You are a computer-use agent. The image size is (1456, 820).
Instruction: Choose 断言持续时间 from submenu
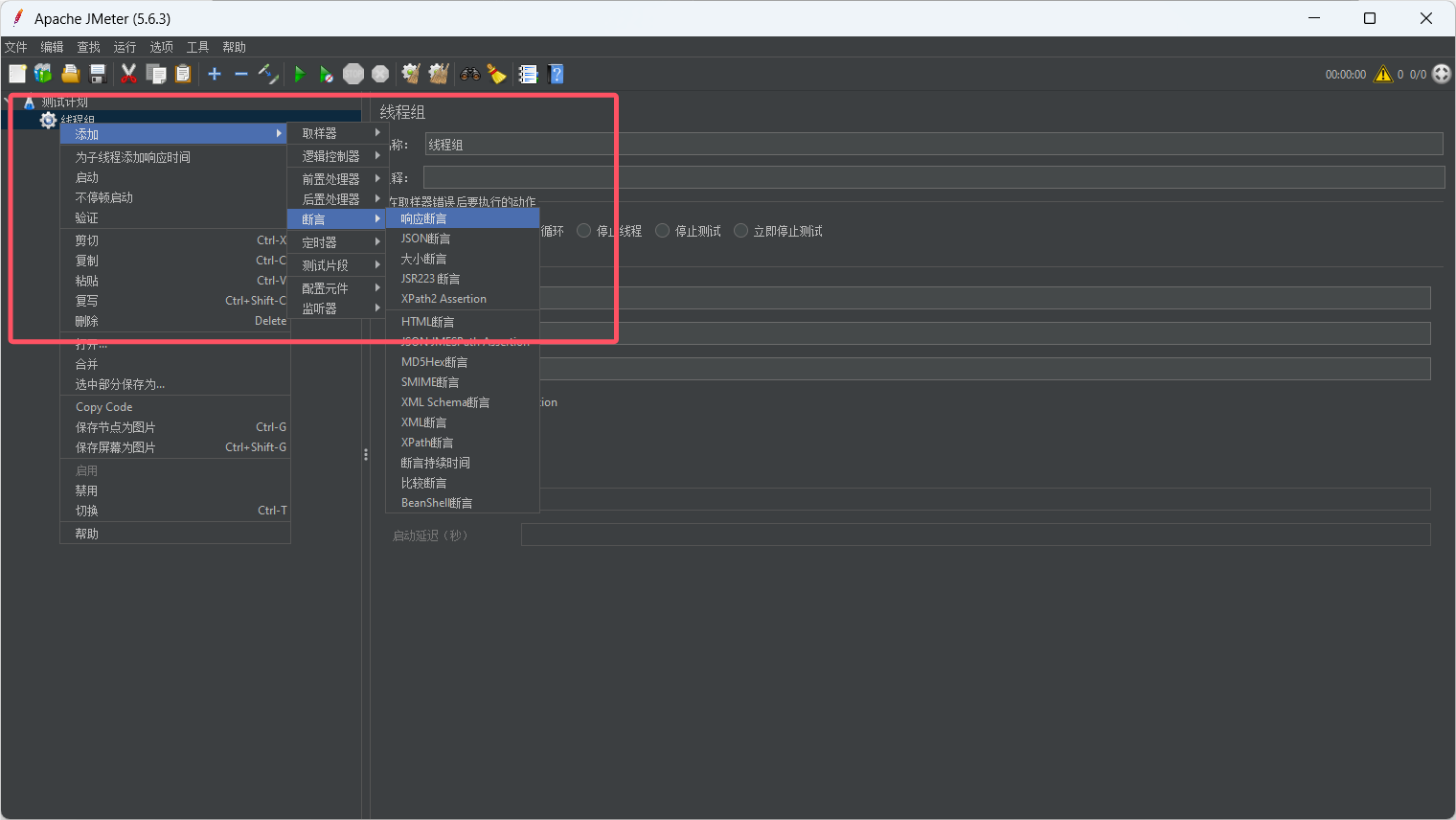click(x=463, y=463)
